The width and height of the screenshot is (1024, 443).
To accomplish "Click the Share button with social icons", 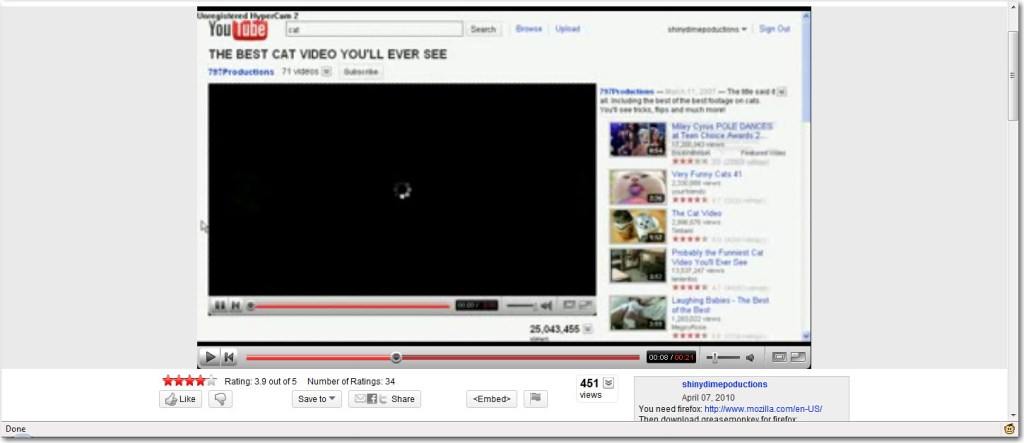I will [x=385, y=399].
